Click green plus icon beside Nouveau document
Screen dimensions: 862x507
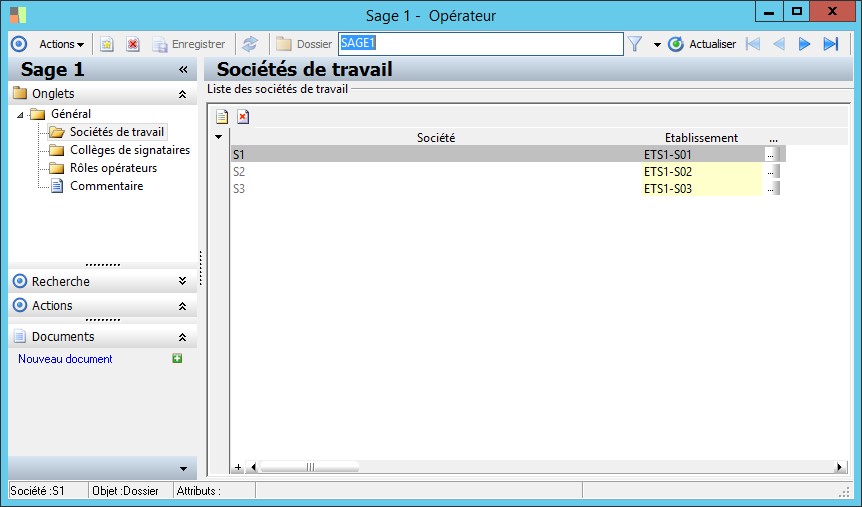click(x=177, y=359)
